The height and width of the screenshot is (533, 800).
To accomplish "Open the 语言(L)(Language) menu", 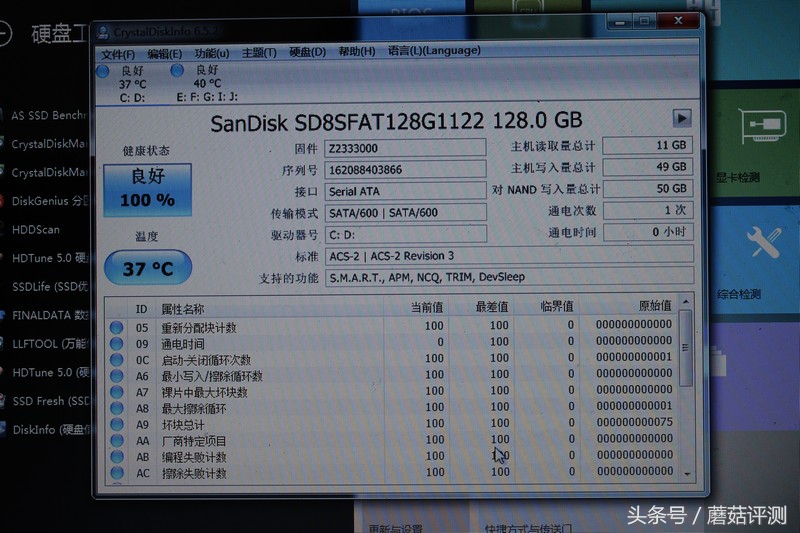I will tap(434, 50).
